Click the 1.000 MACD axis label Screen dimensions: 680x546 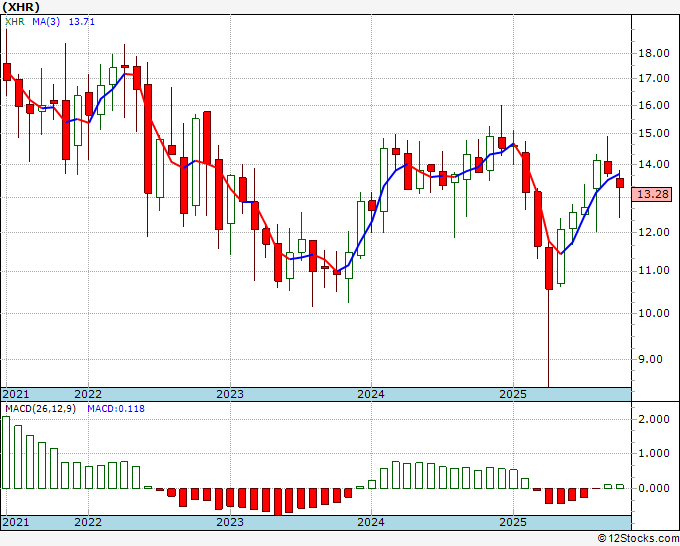654,454
